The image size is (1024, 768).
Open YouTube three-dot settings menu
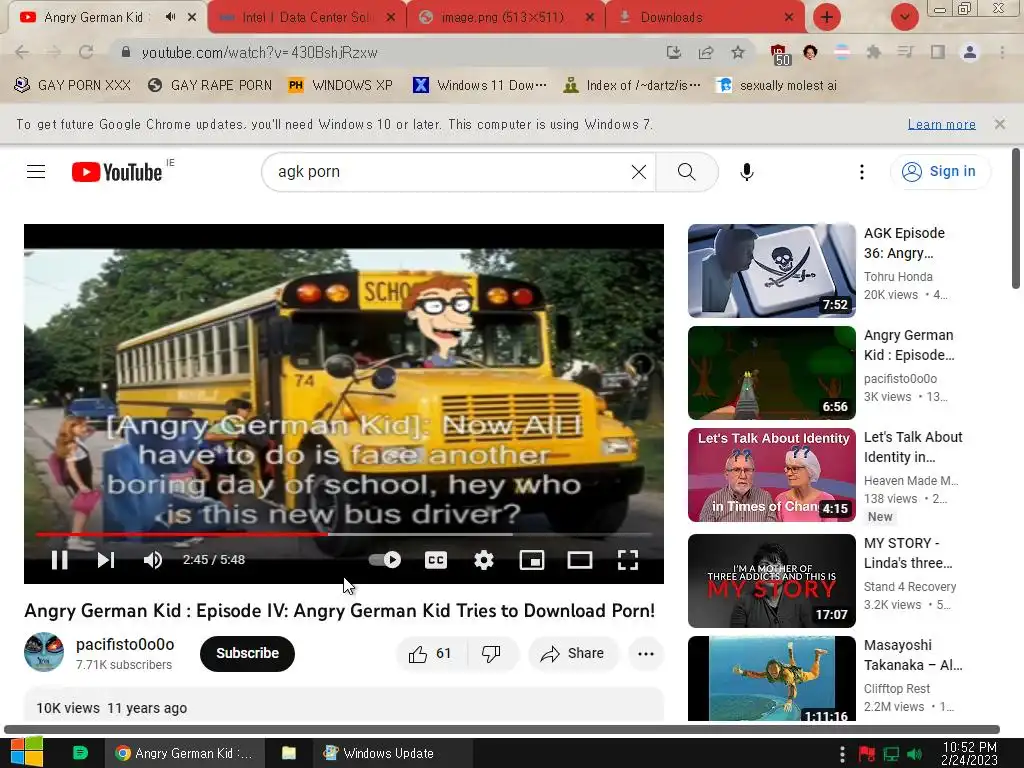tap(861, 172)
